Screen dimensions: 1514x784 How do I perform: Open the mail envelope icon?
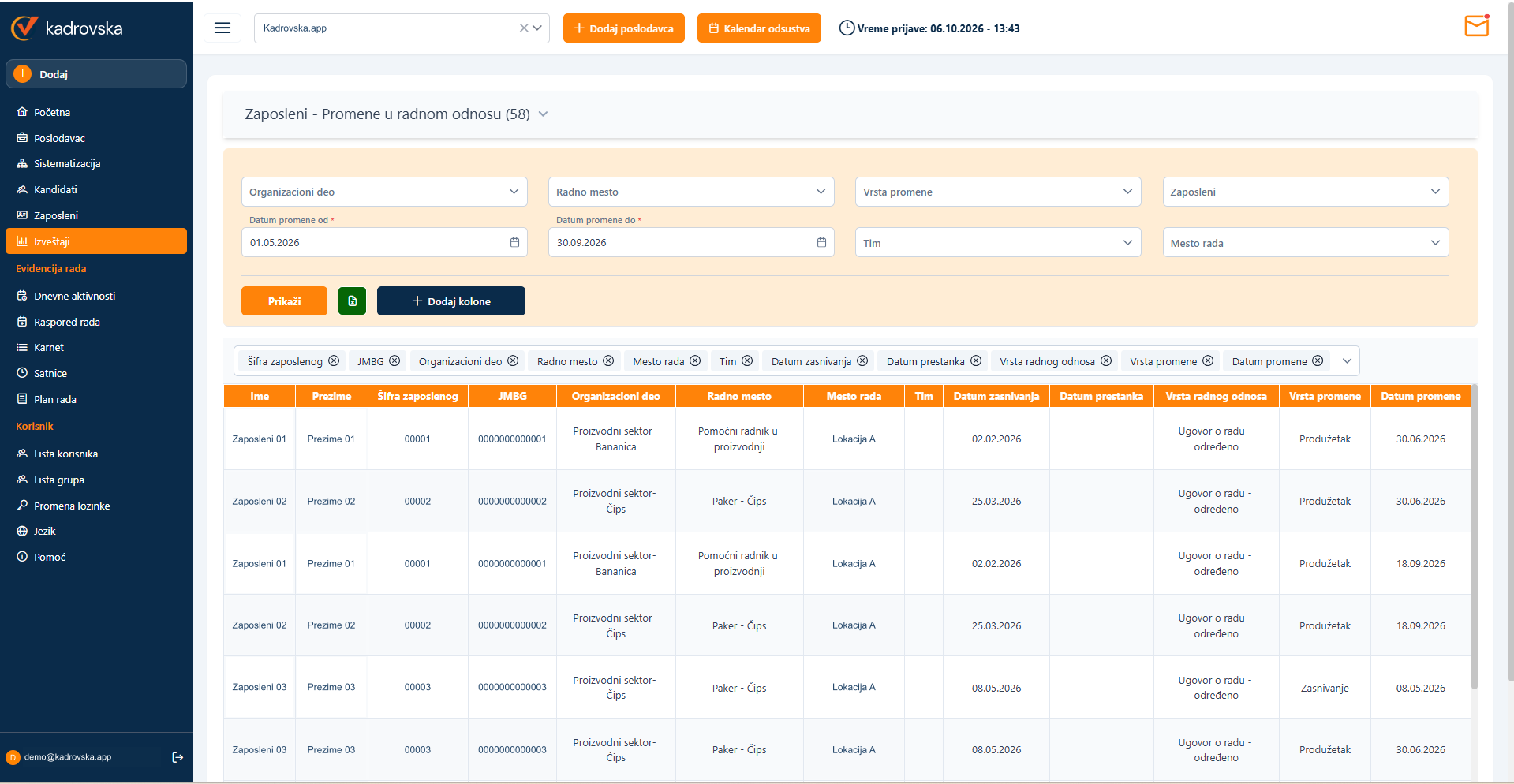(1476, 26)
